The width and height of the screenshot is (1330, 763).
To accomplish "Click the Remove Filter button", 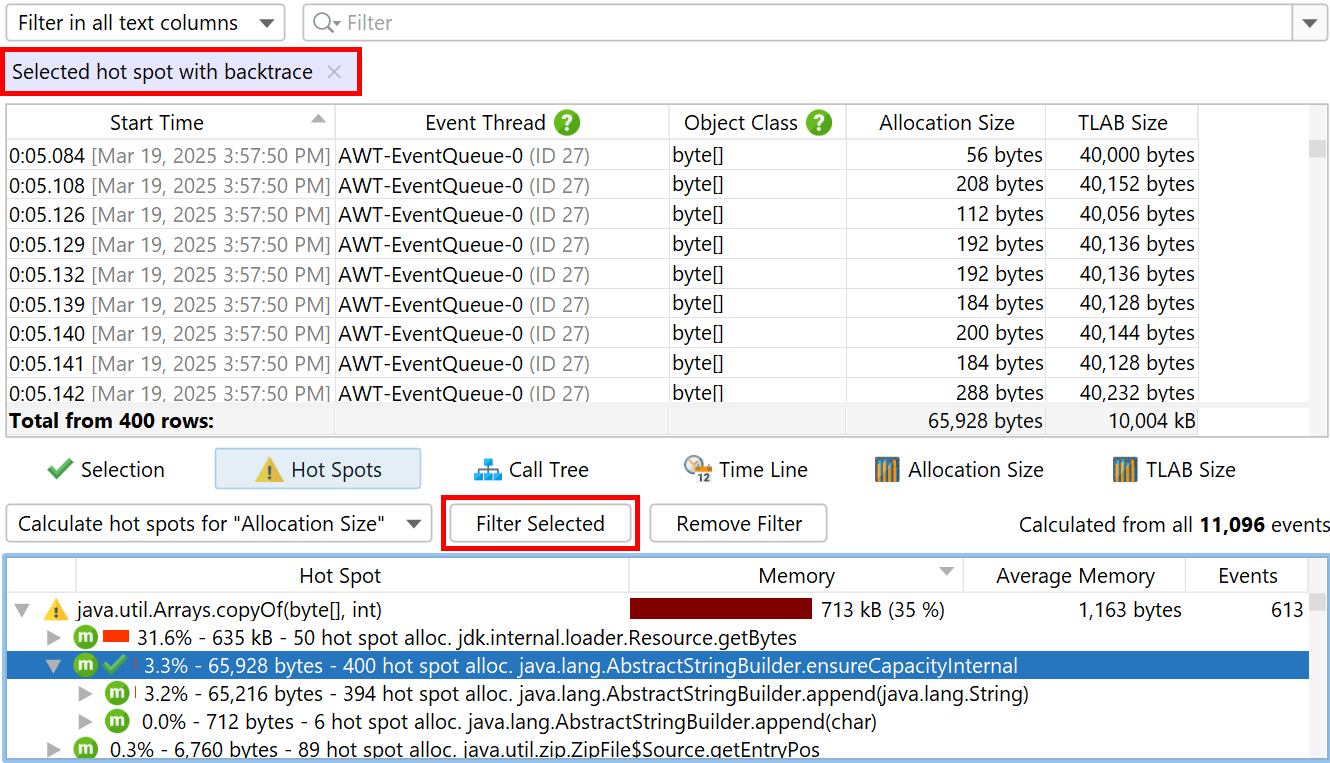I will click(739, 524).
